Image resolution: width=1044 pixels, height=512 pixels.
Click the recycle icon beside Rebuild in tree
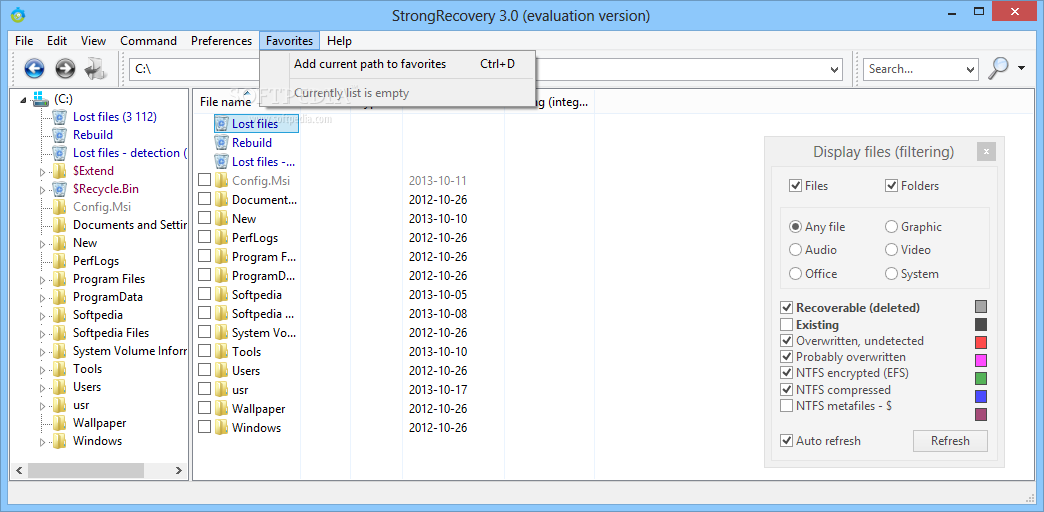[60, 135]
